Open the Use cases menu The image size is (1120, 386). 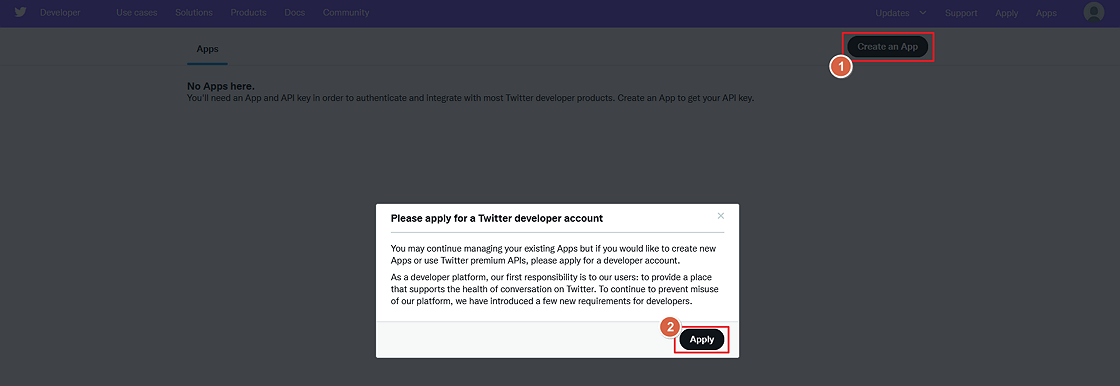[137, 13]
